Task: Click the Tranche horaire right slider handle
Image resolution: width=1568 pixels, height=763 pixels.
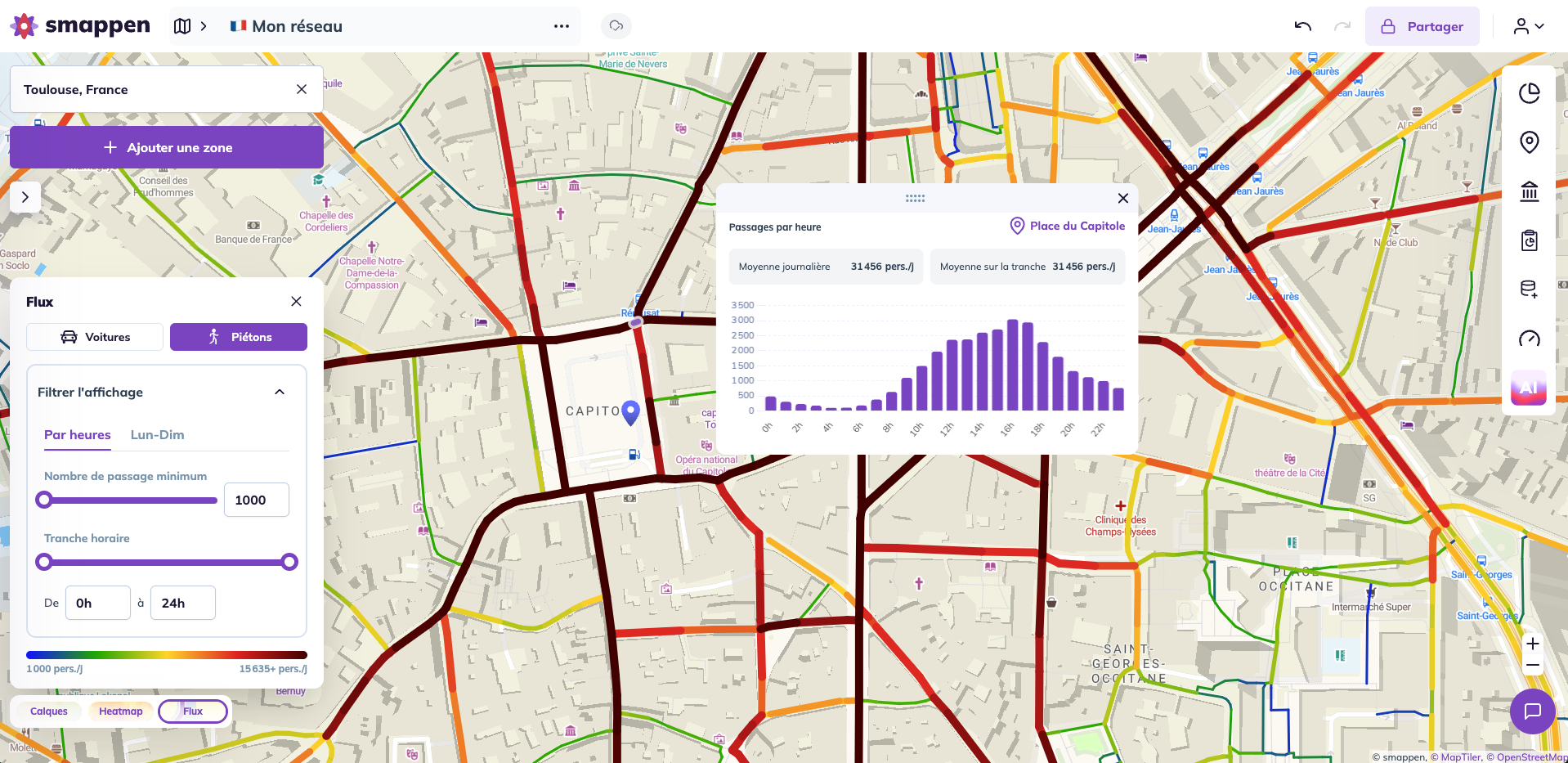Action: (x=289, y=562)
